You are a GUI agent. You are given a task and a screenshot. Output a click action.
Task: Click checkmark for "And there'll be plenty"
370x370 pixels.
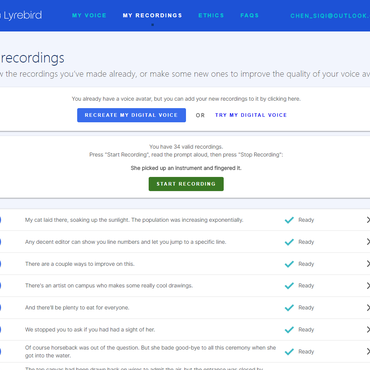(289, 308)
